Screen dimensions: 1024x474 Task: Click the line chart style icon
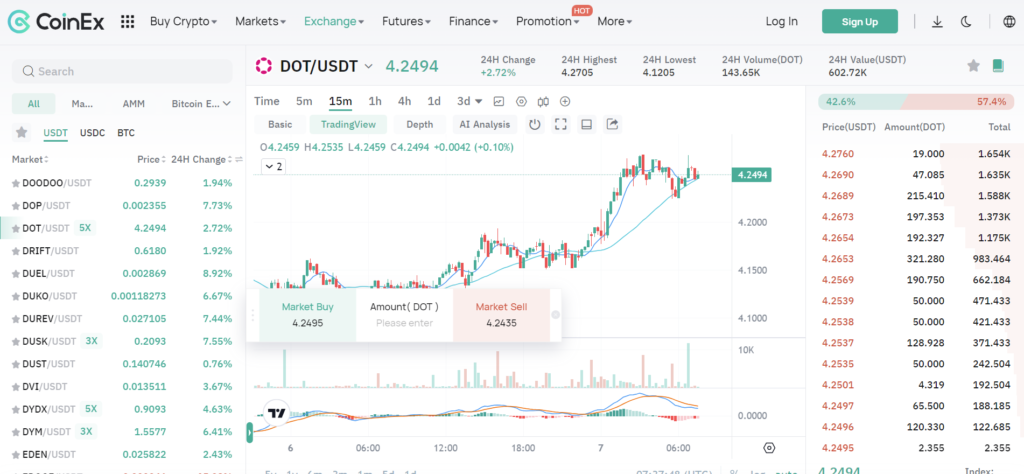coord(499,101)
